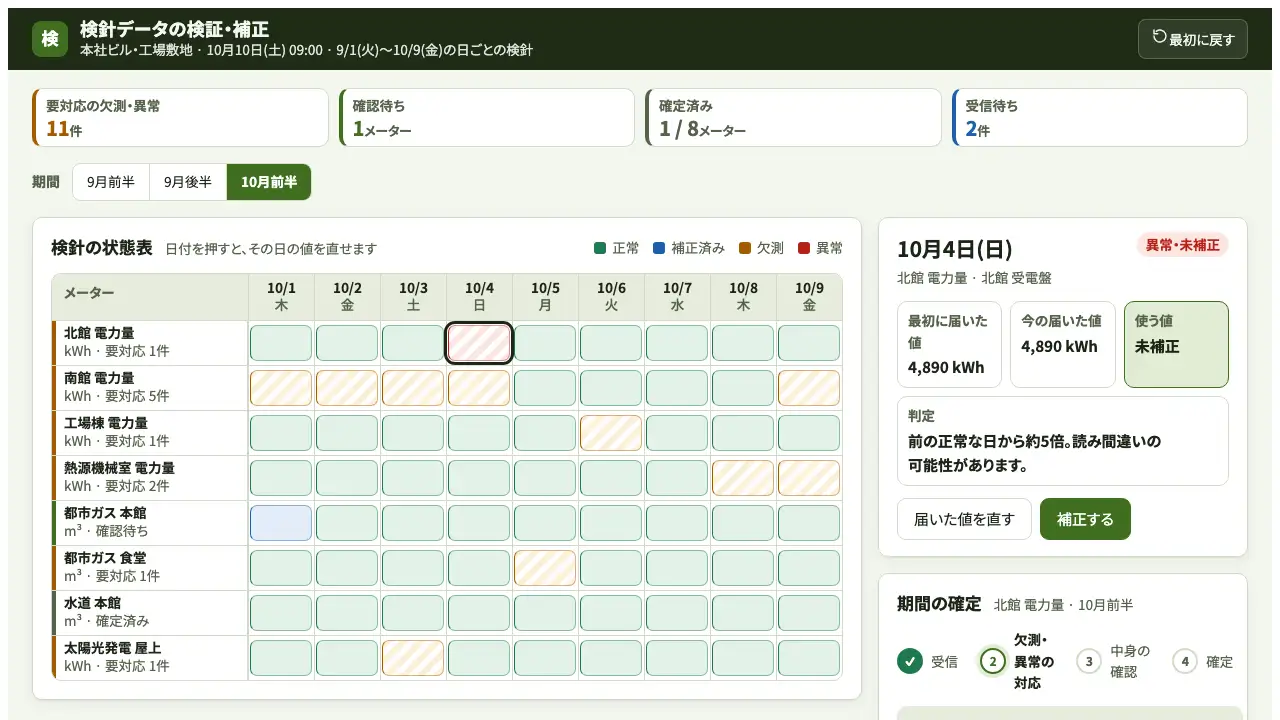1280x720 pixels.
Task: Open the 確定済み summary card
Action: [792, 118]
